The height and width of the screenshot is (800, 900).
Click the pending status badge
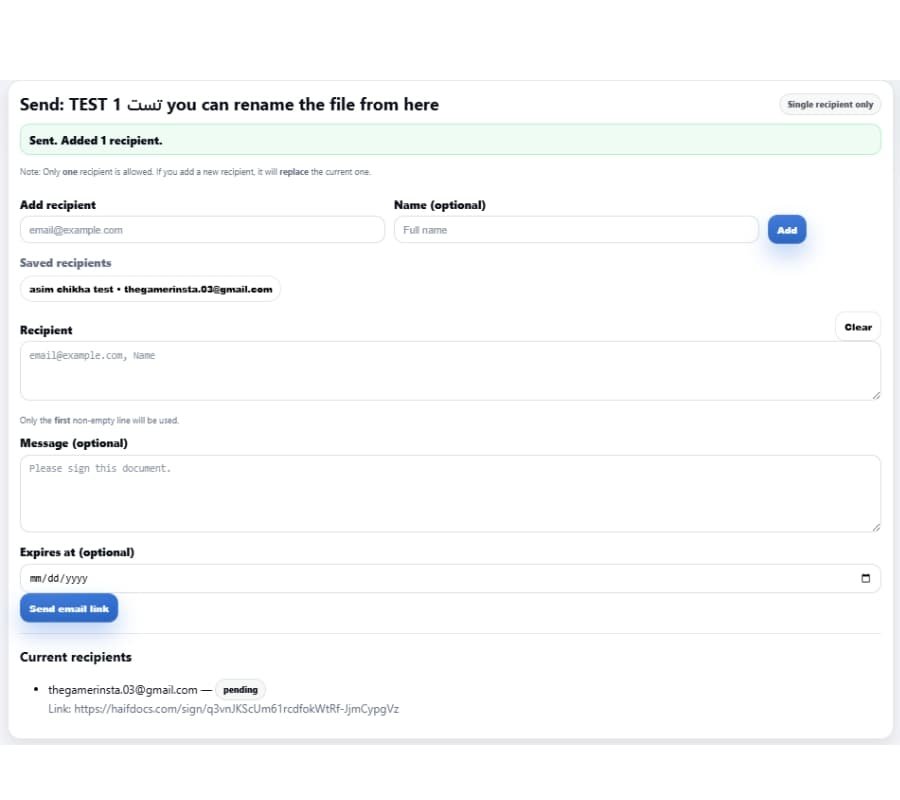(x=240, y=689)
